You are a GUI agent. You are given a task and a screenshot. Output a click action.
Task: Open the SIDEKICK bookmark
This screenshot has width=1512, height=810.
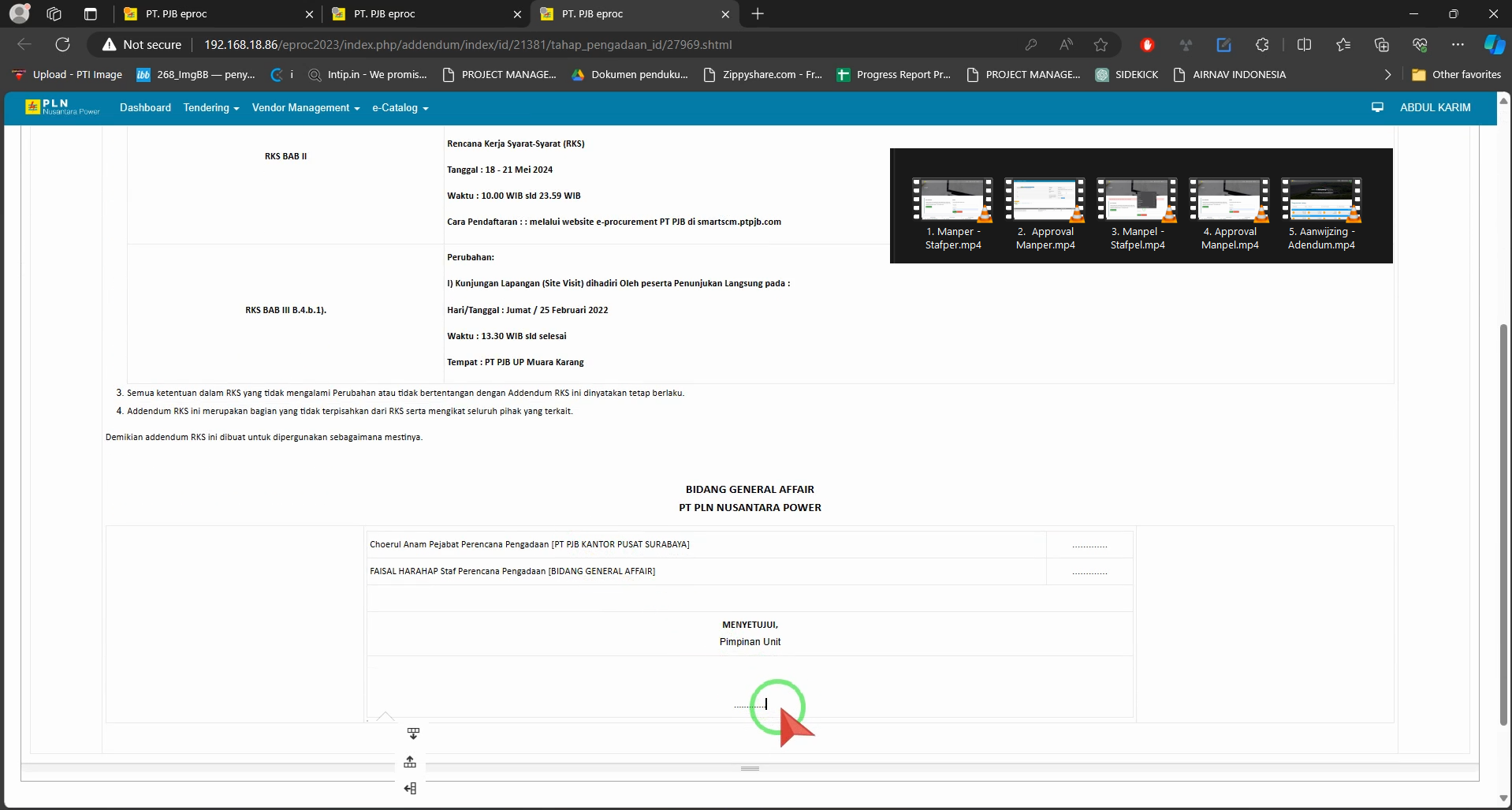pos(1127,75)
